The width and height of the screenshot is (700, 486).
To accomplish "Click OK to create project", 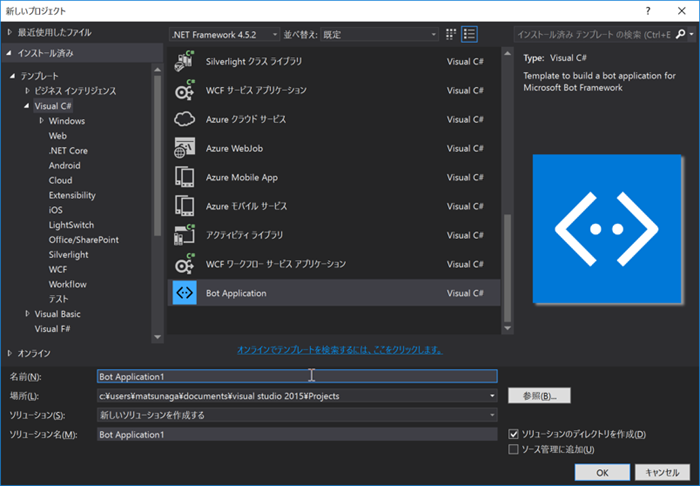I will pos(602,472).
